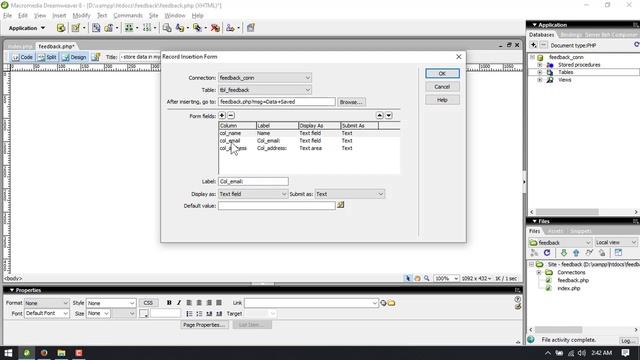Click the Point to File icon next to the Link field

383,303
